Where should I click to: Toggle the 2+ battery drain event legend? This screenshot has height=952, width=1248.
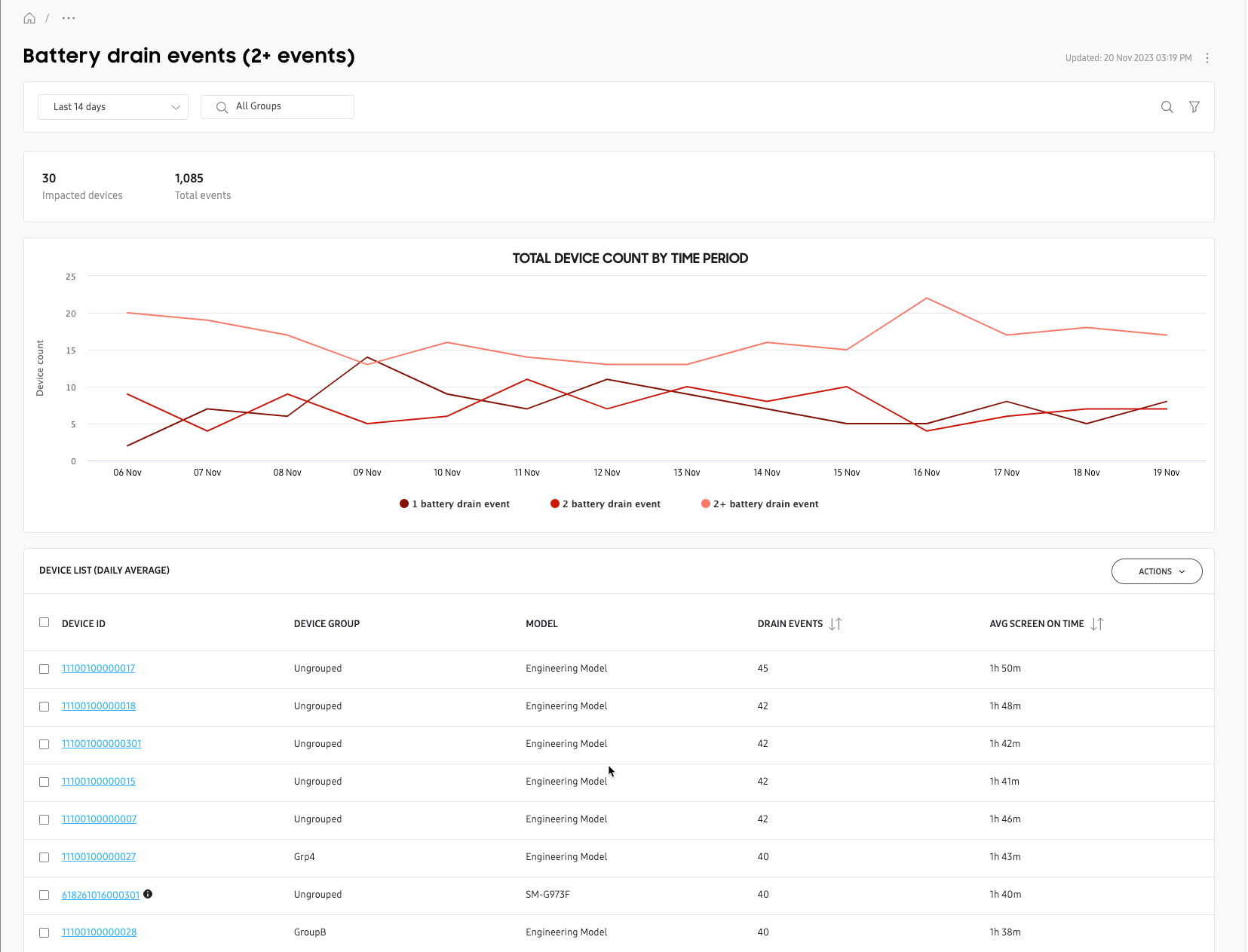[x=760, y=504]
